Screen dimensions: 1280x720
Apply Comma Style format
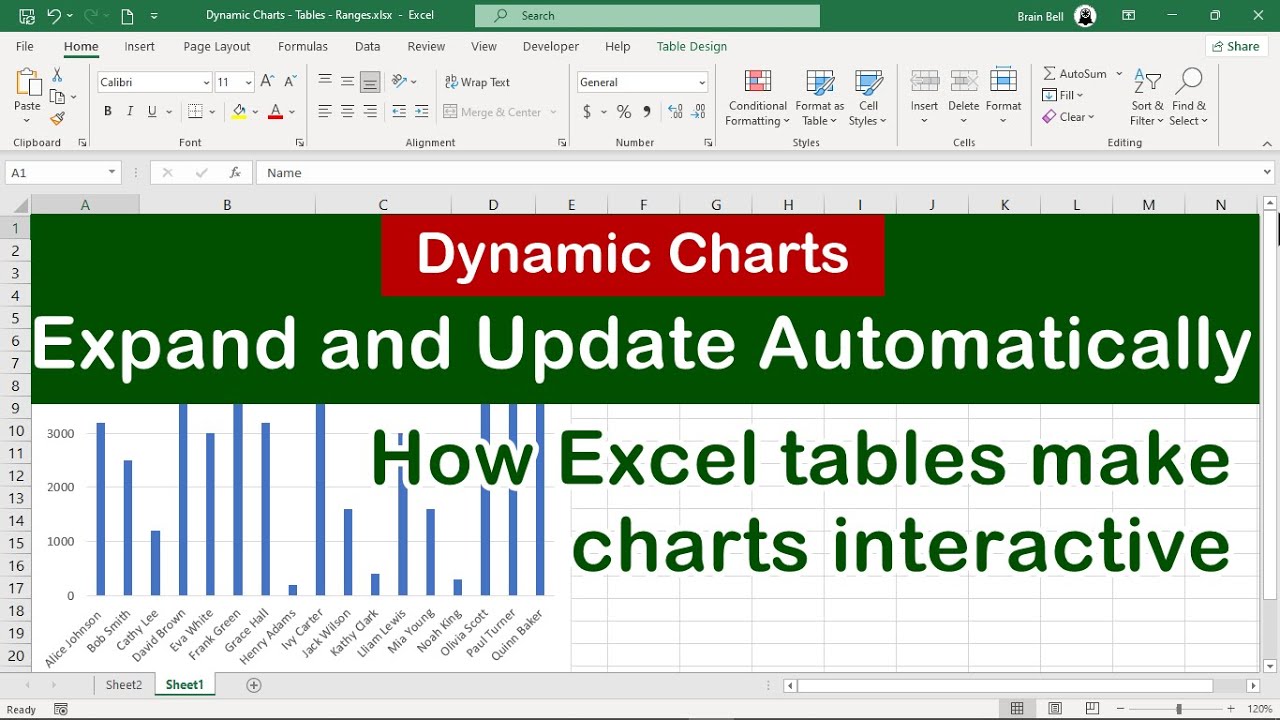[647, 112]
